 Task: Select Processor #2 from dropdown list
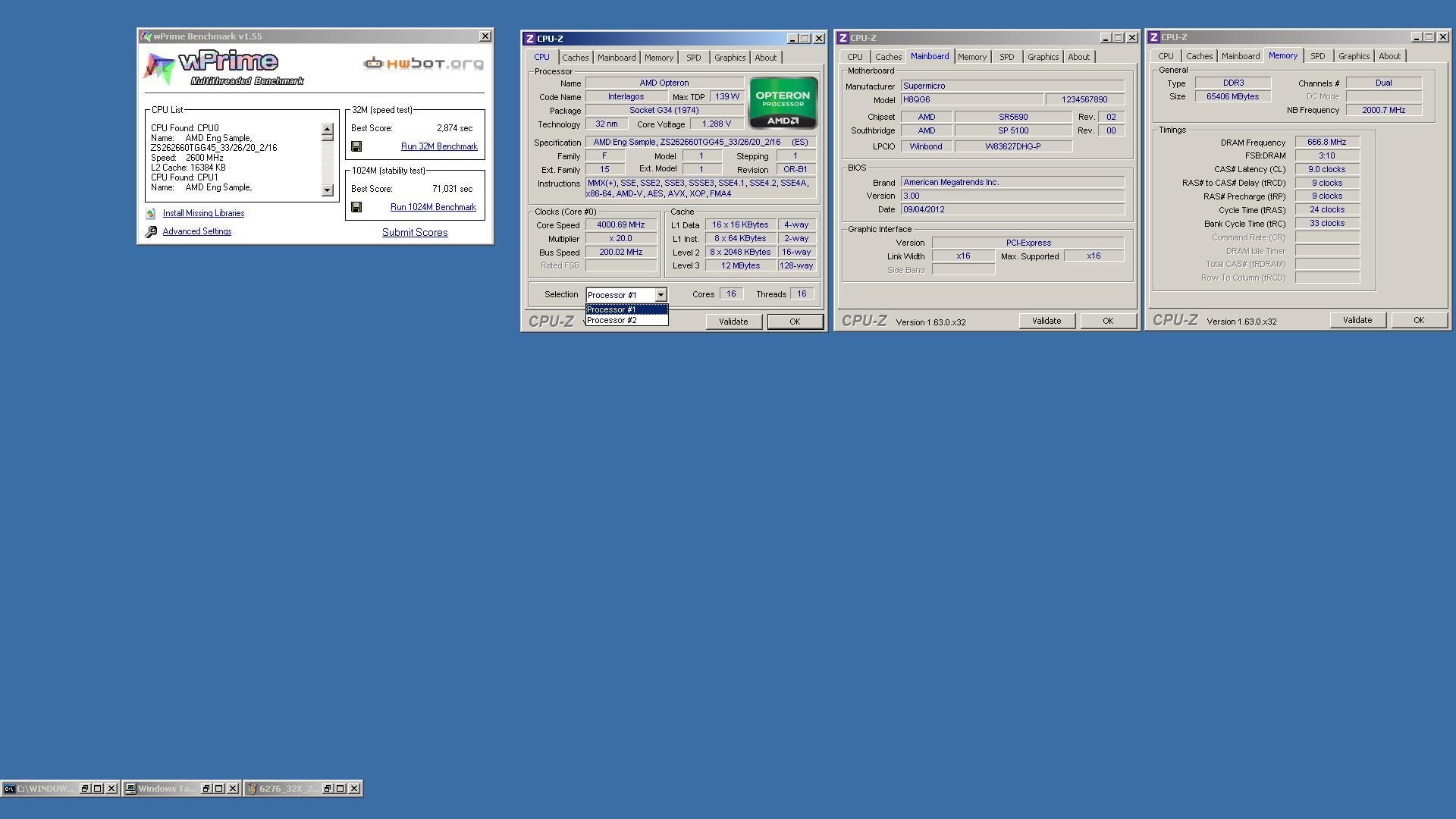[612, 321]
